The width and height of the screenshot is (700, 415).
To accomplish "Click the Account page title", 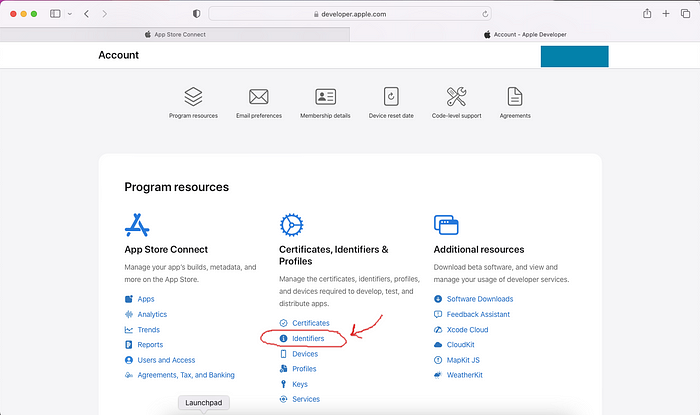I will pos(118,55).
